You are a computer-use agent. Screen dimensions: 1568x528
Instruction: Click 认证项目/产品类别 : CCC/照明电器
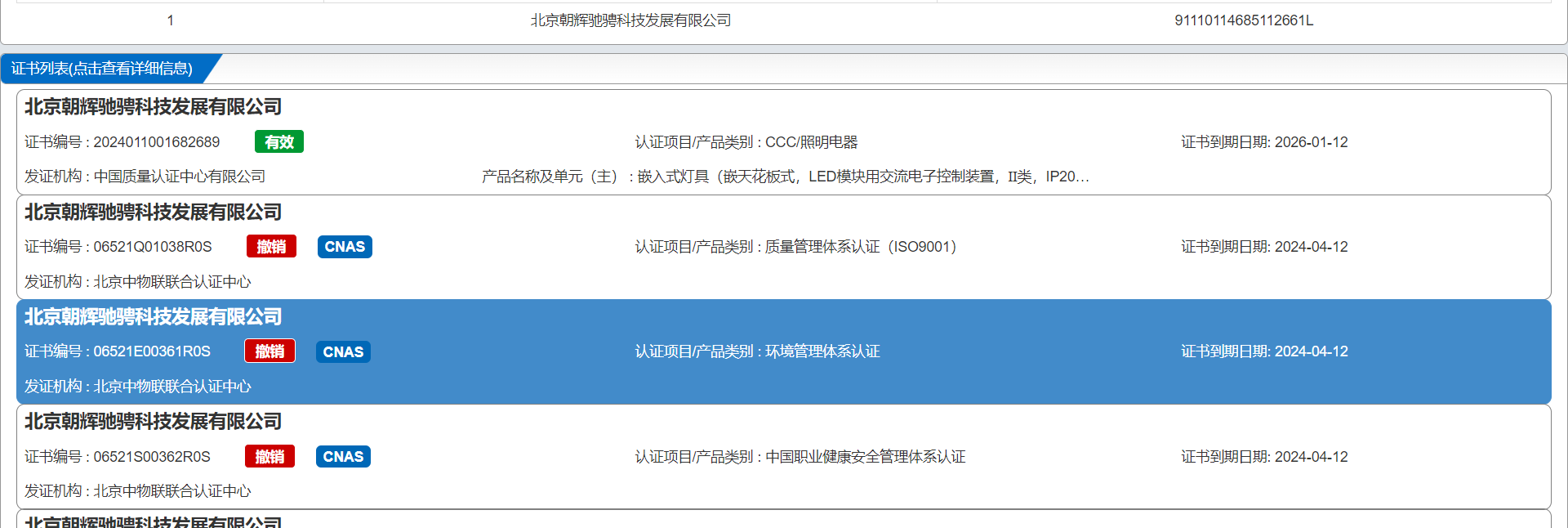746,142
